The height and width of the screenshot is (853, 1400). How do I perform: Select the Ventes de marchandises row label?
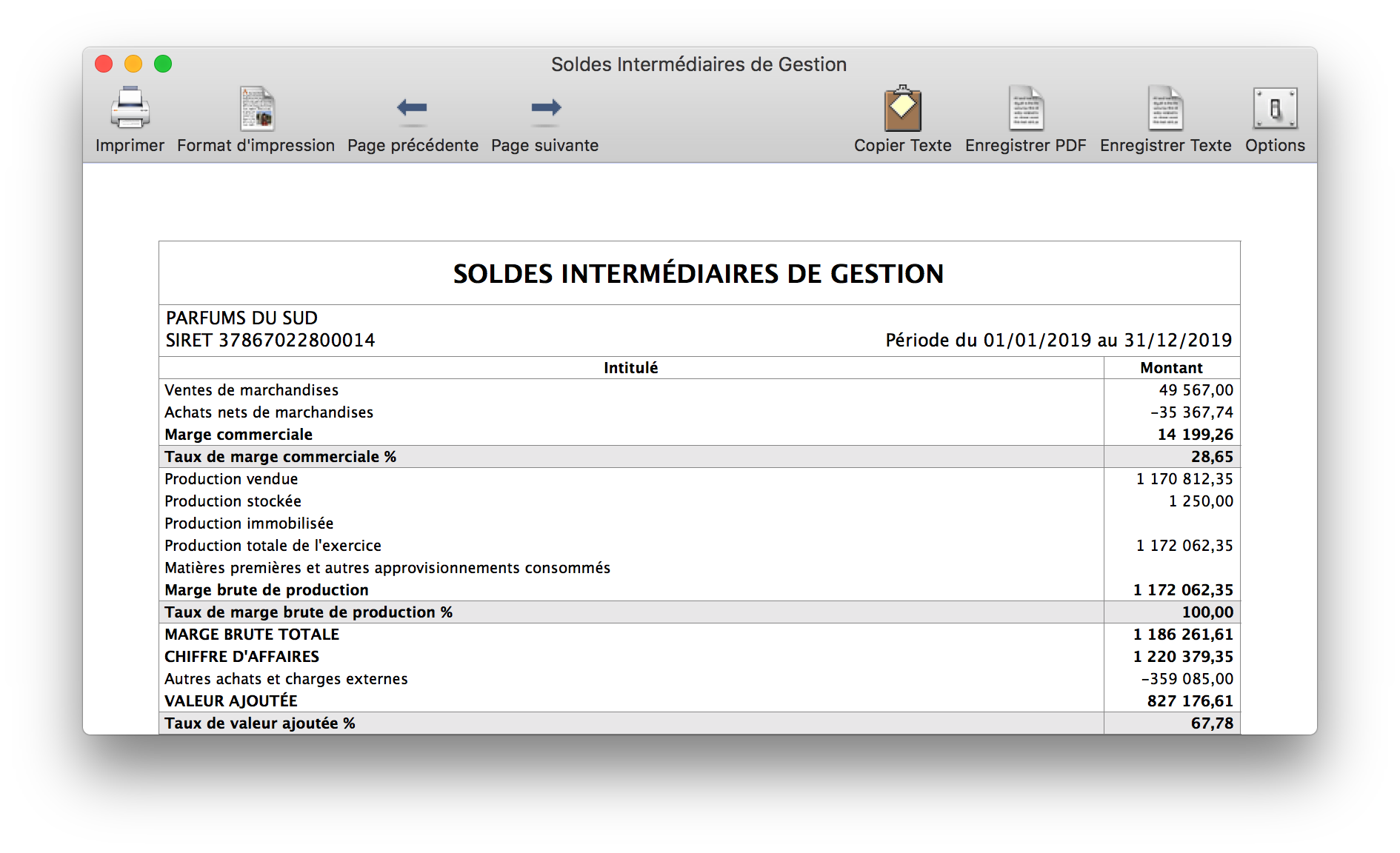coord(251,390)
